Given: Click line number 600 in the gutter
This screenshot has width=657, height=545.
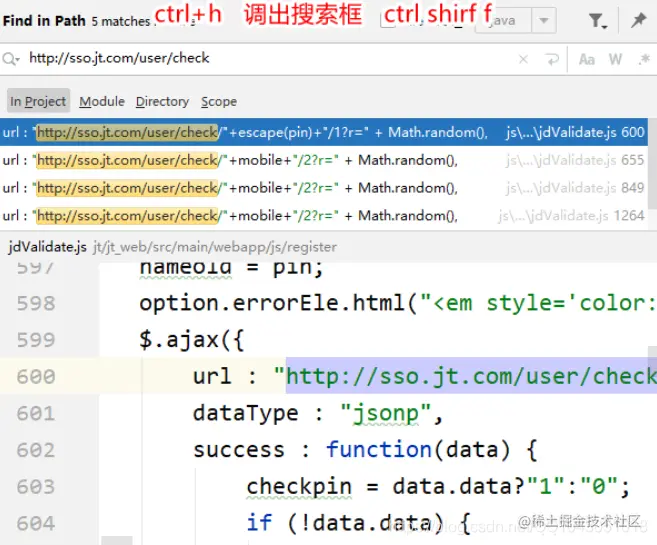Looking at the screenshot, I should coord(36,376).
